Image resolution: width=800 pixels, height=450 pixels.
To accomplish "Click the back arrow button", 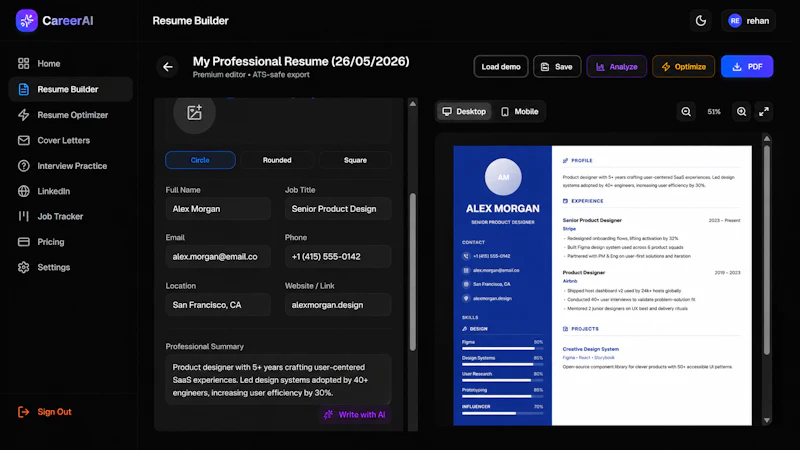I will tap(168, 67).
